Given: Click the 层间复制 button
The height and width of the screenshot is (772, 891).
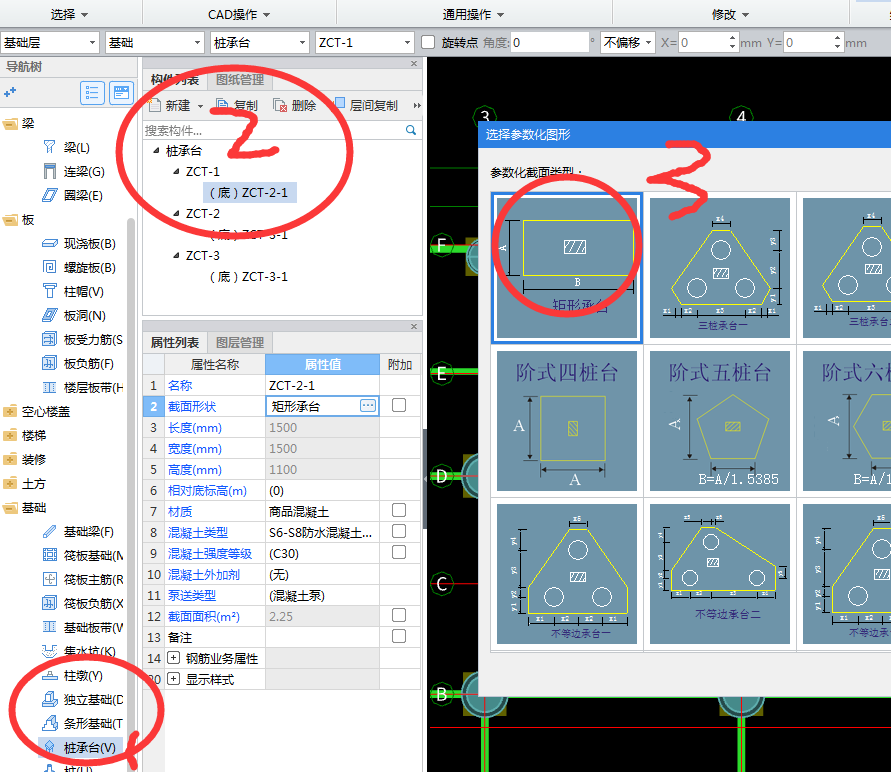Looking at the screenshot, I should pos(367,105).
